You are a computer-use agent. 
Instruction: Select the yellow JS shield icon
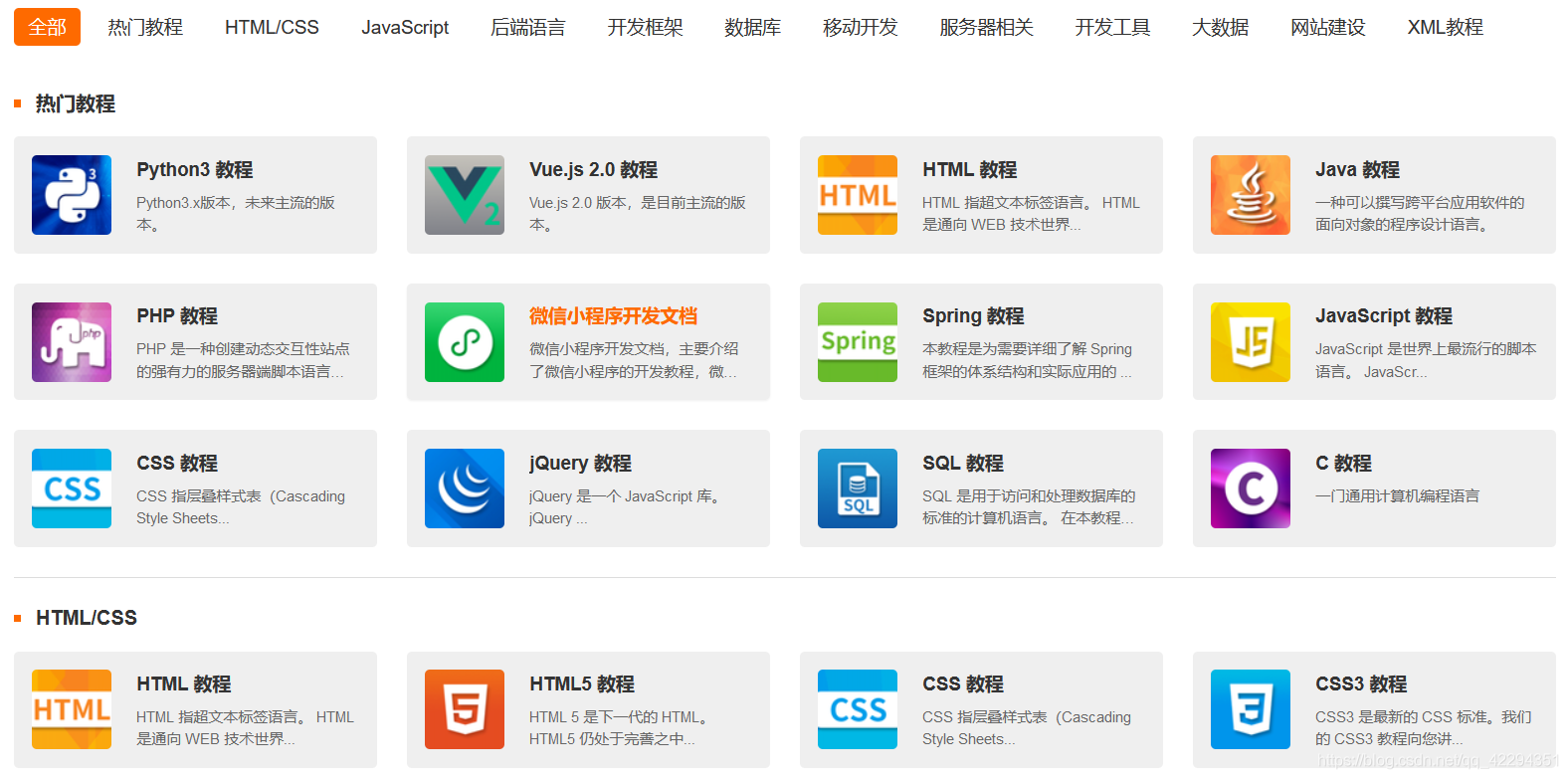pyautogui.click(x=1251, y=342)
